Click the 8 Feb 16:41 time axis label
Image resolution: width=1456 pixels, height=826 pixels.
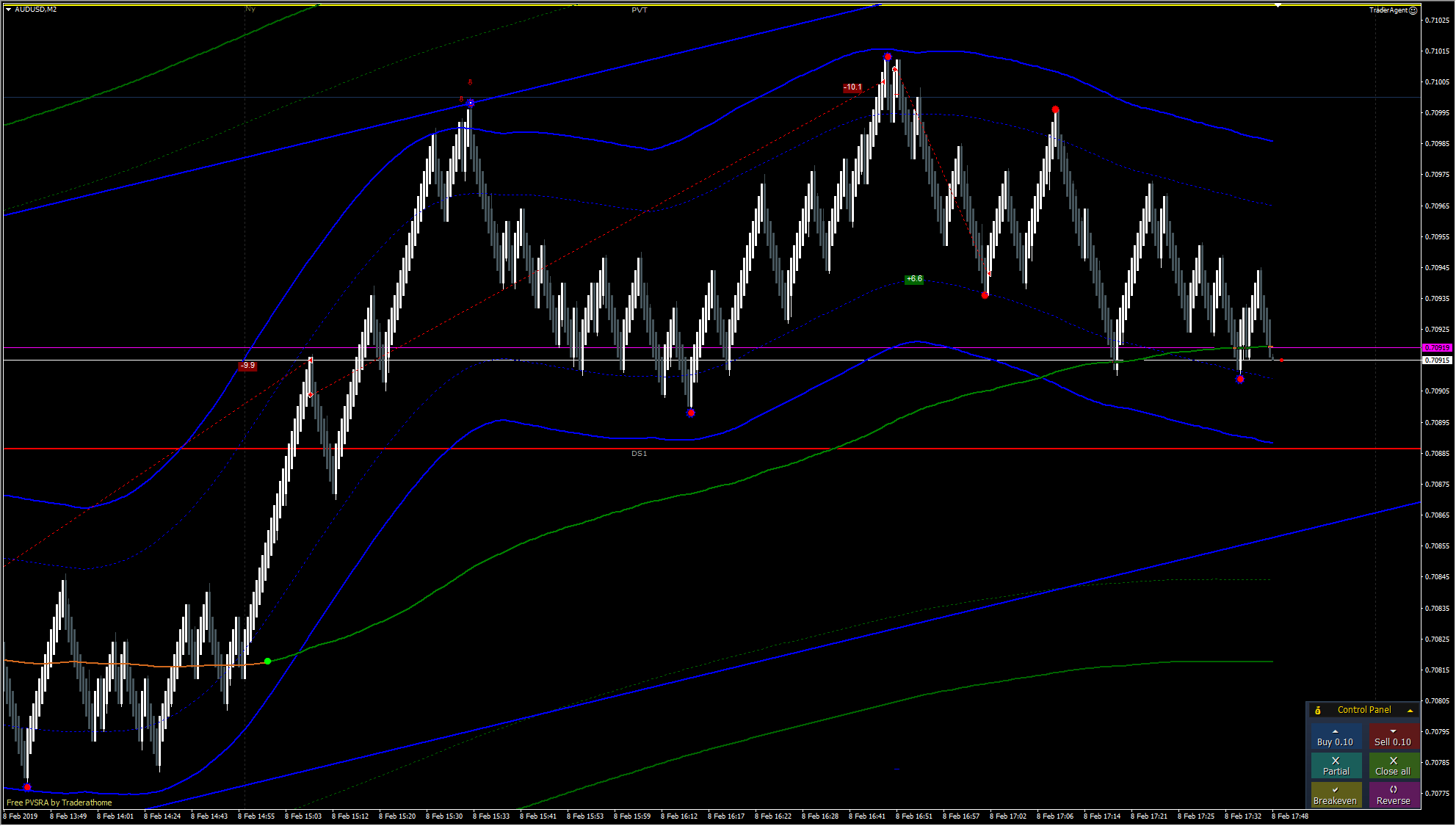(867, 816)
